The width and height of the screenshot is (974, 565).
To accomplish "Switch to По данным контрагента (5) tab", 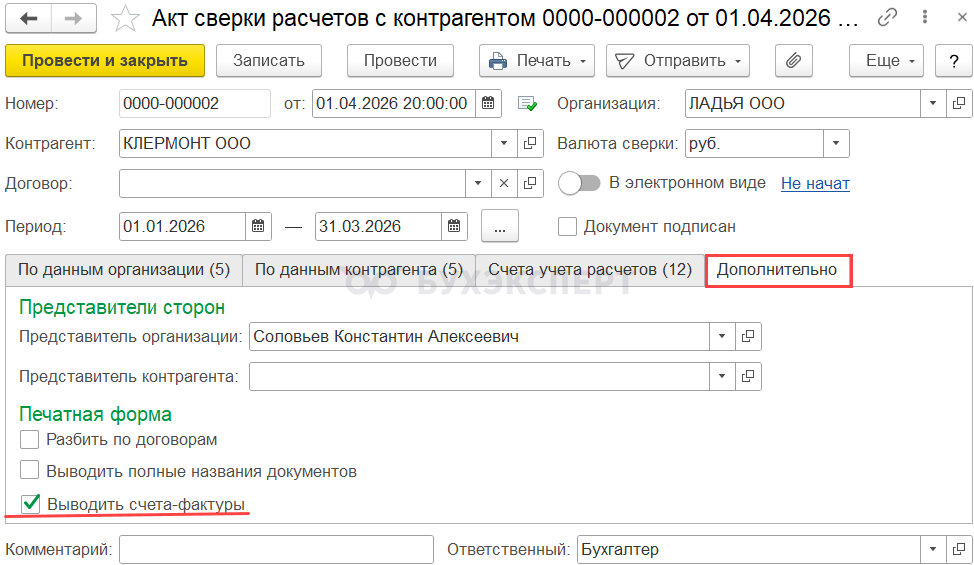I will pyautogui.click(x=358, y=270).
